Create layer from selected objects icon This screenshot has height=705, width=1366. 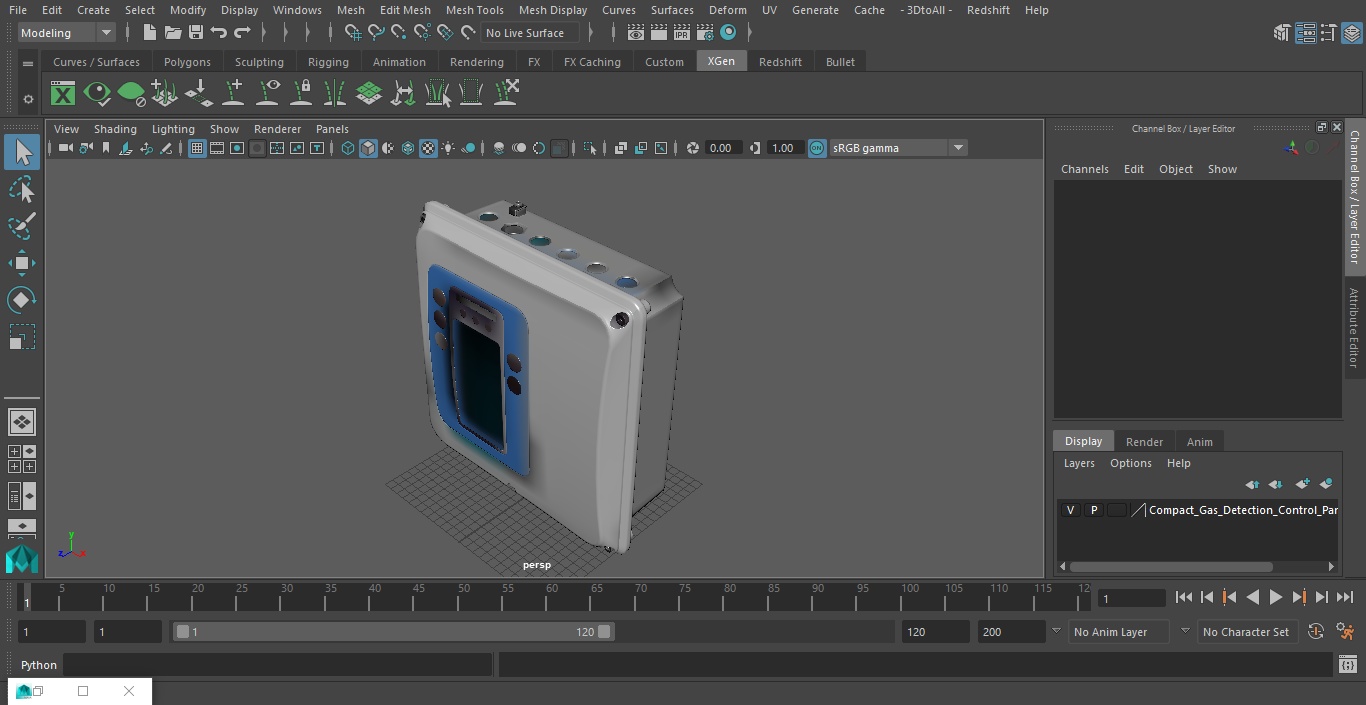coord(1326,484)
